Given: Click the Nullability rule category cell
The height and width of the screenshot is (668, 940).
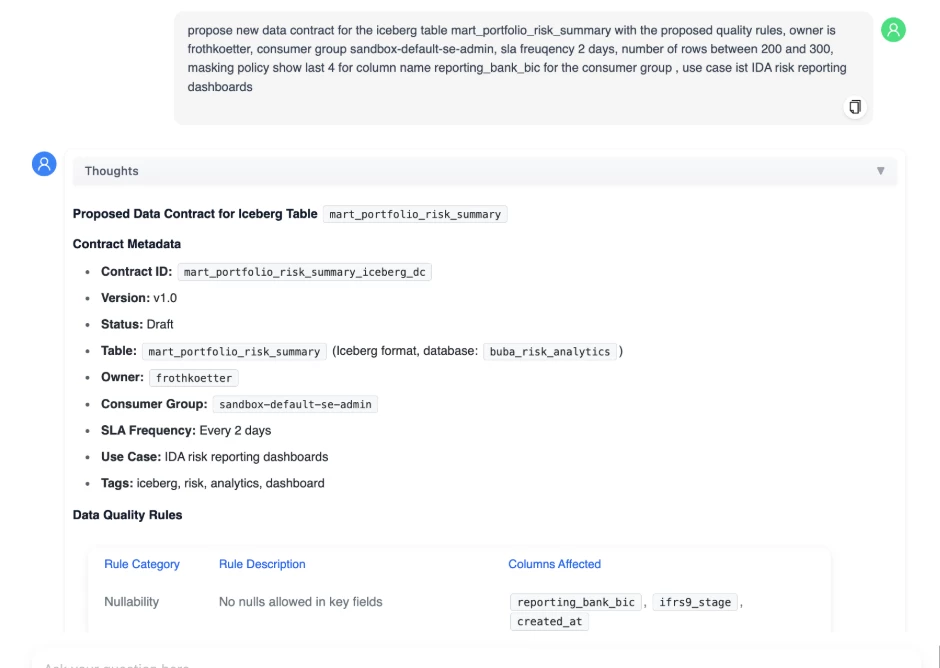Looking at the screenshot, I should (132, 602).
